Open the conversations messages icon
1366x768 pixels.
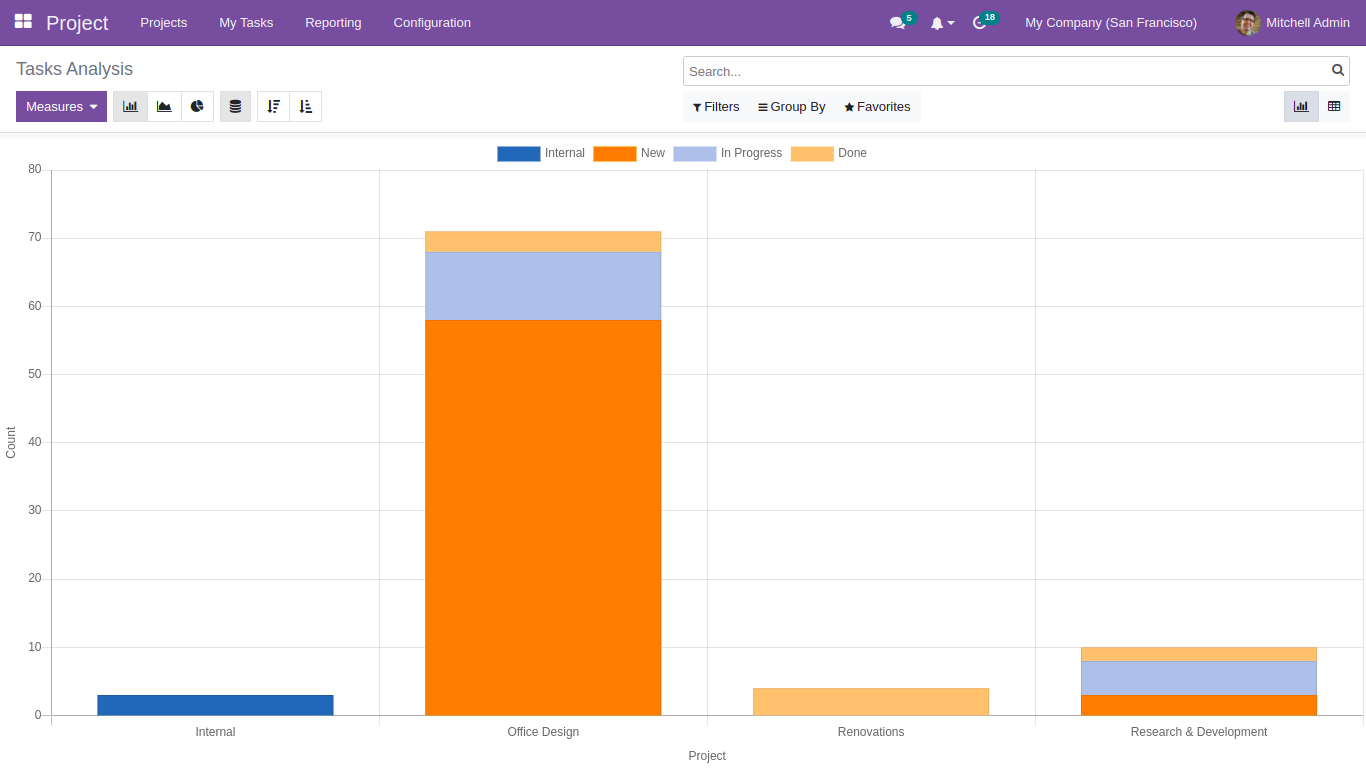click(897, 23)
